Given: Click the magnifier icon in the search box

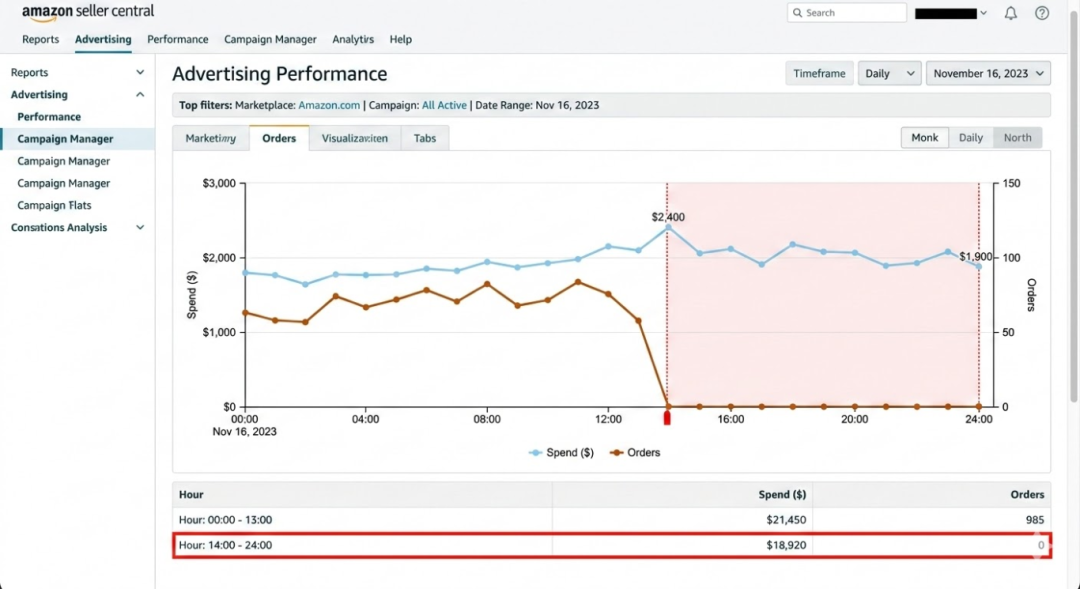Looking at the screenshot, I should (798, 12).
